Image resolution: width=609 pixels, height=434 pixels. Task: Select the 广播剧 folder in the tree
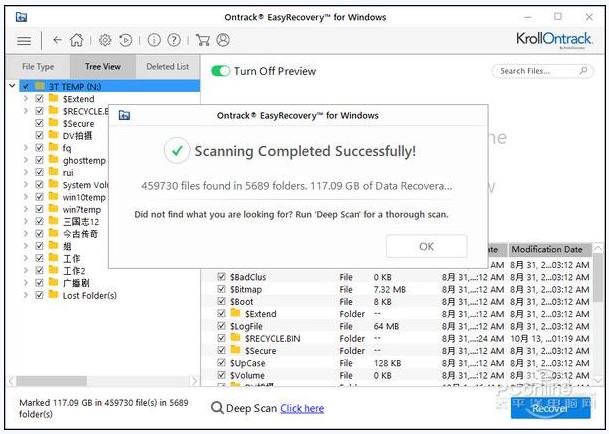tap(76, 283)
